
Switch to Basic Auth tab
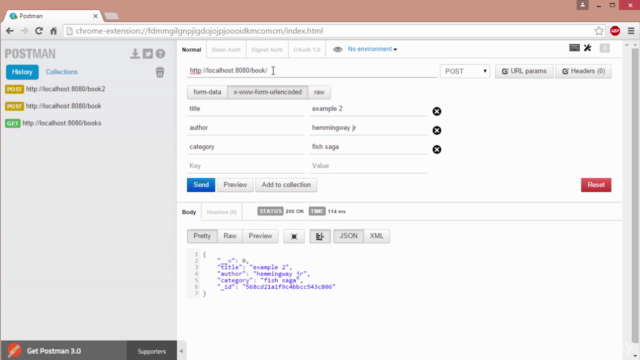[x=226, y=49]
